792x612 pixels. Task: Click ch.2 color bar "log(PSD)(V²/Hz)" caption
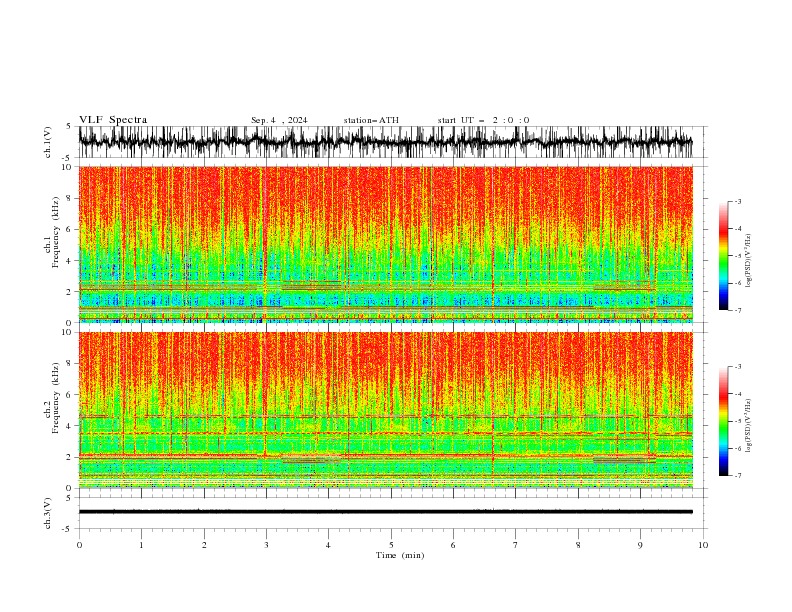(x=749, y=426)
